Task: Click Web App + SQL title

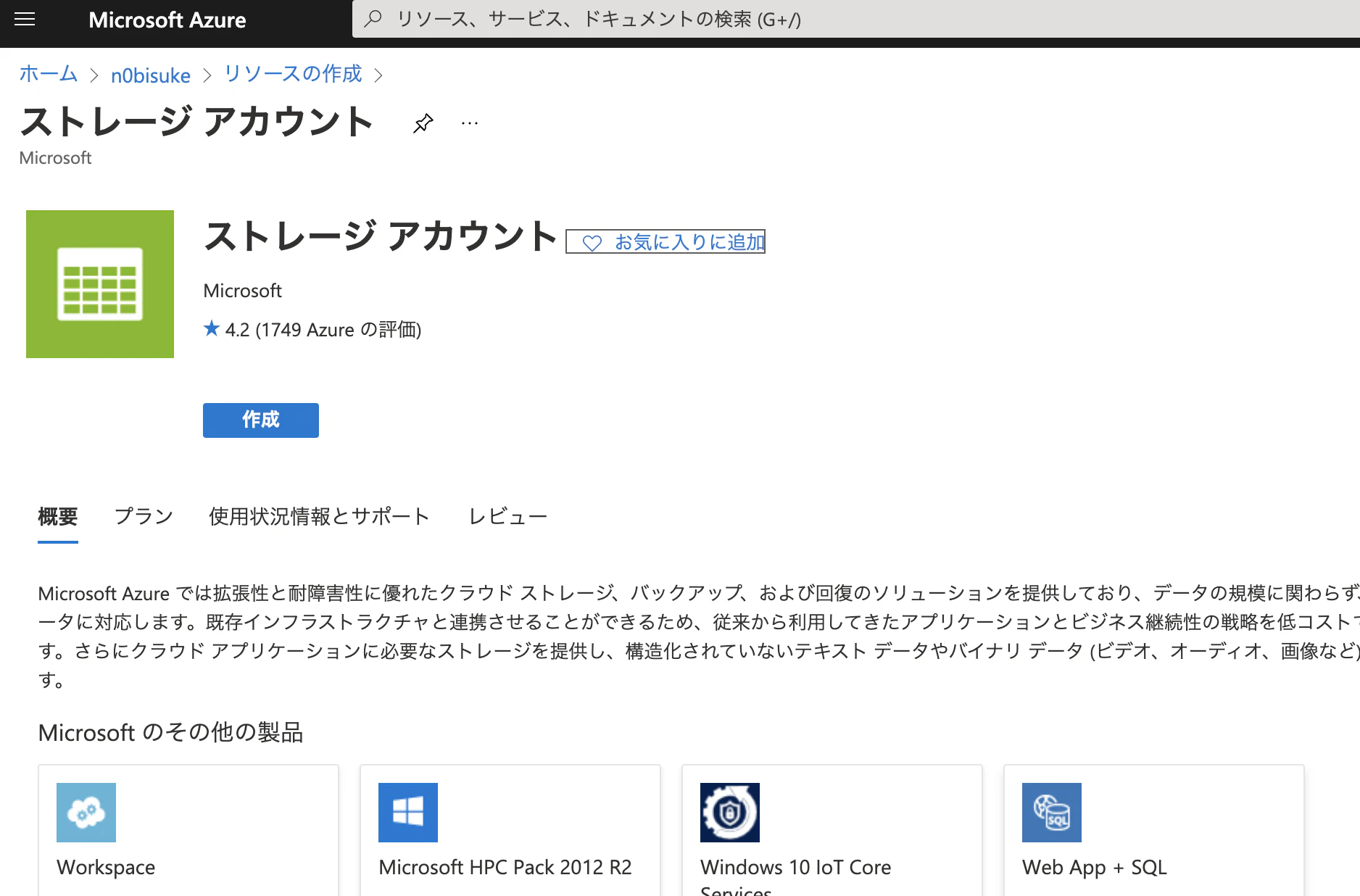Action: [x=1095, y=867]
